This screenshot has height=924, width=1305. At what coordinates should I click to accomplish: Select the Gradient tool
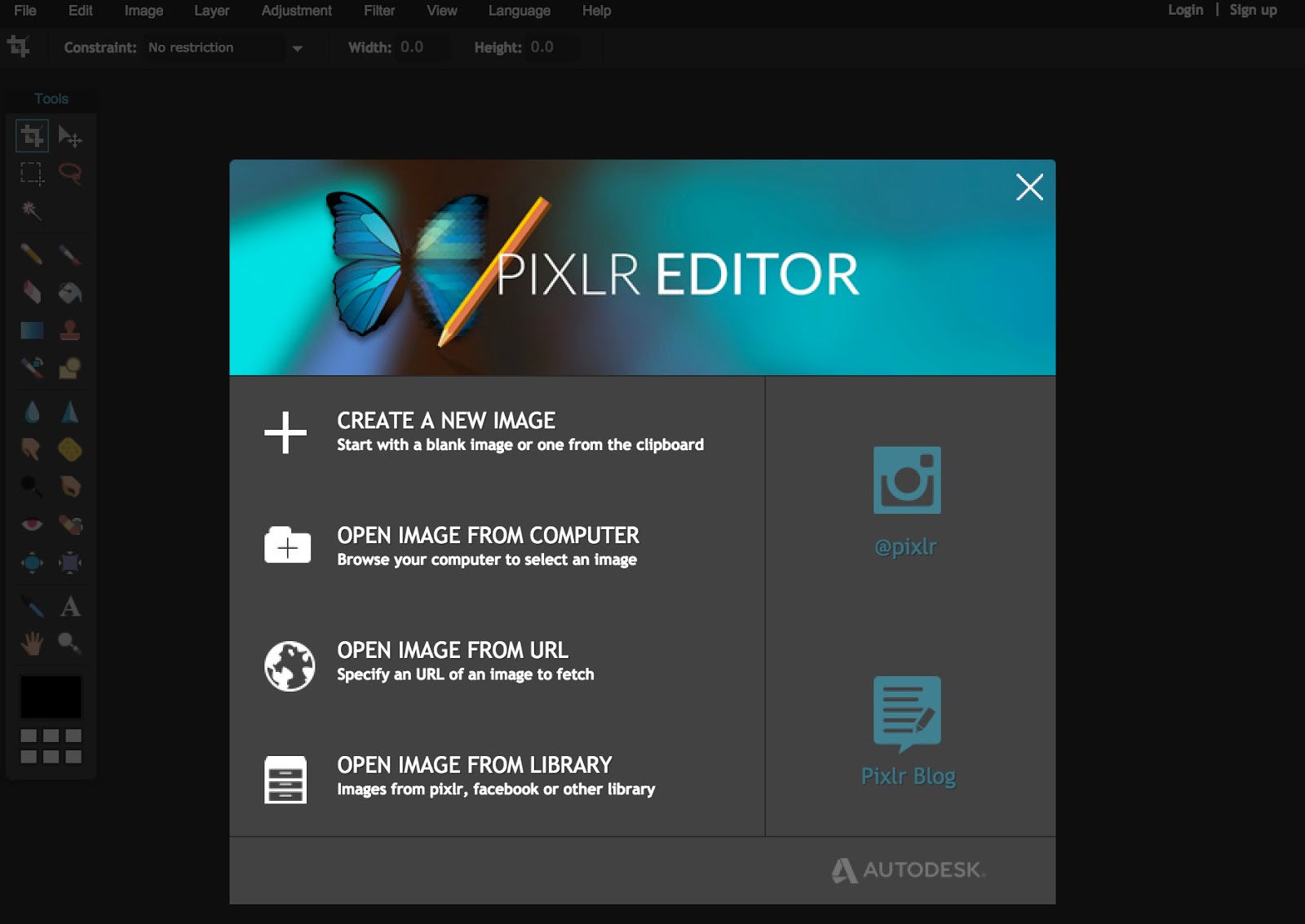tap(33, 330)
